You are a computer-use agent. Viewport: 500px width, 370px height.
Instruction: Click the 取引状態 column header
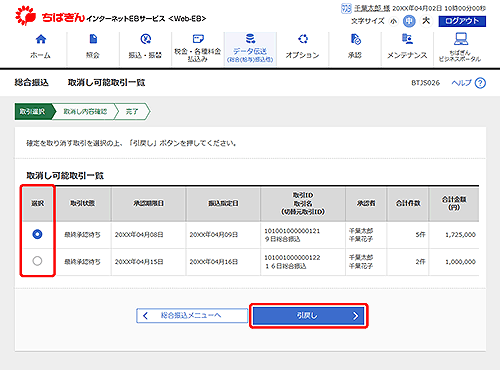(83, 203)
